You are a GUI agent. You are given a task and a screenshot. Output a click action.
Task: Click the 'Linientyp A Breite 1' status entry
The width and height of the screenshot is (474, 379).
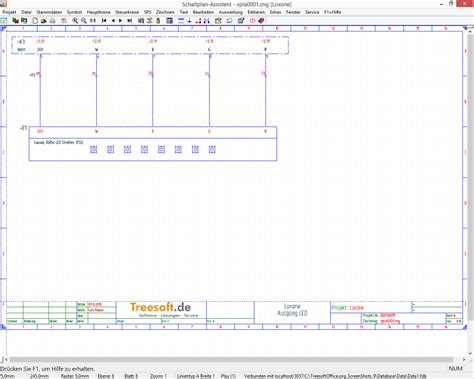click(196, 376)
